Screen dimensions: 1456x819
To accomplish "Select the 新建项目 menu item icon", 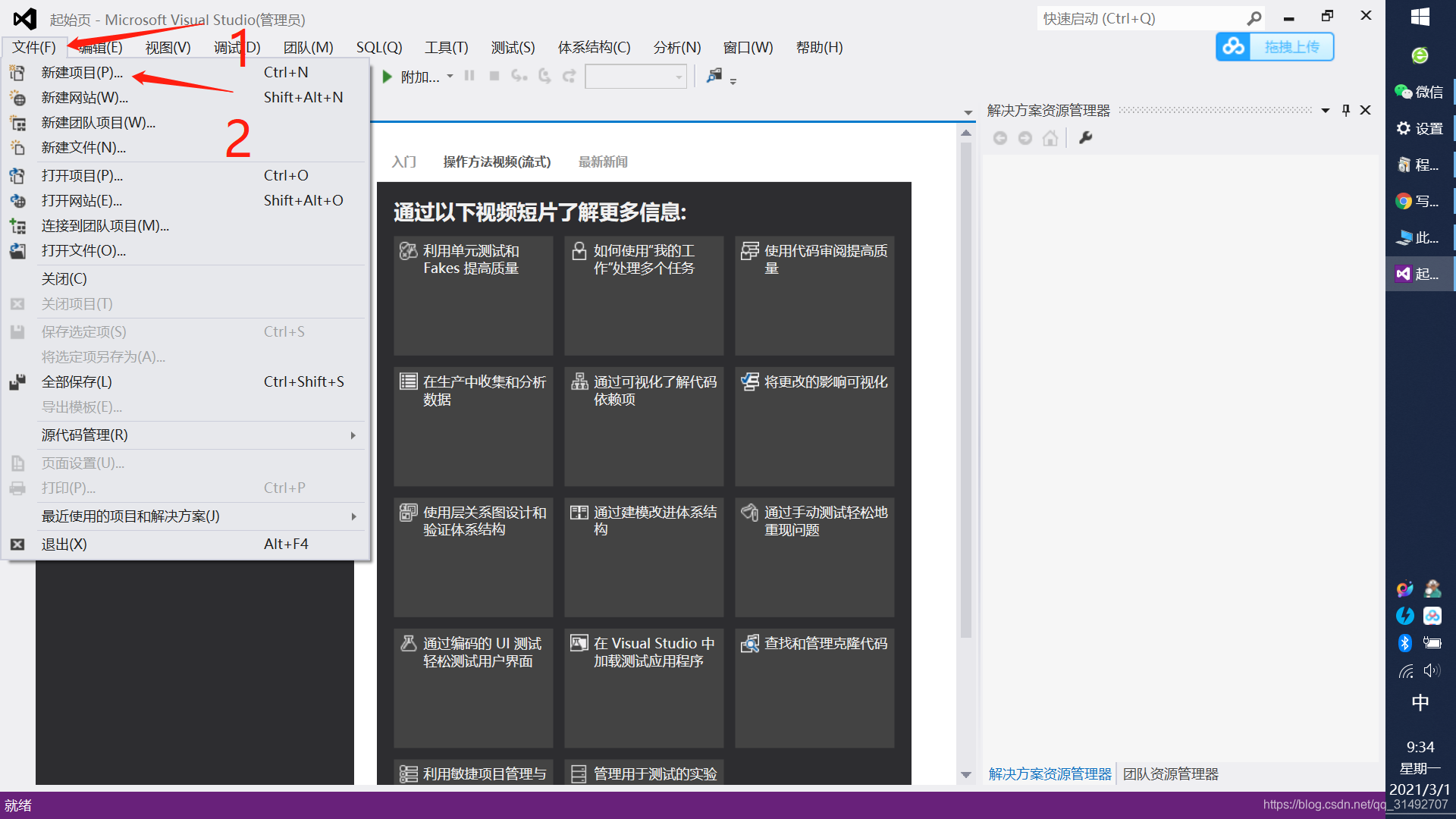I will click(x=17, y=72).
